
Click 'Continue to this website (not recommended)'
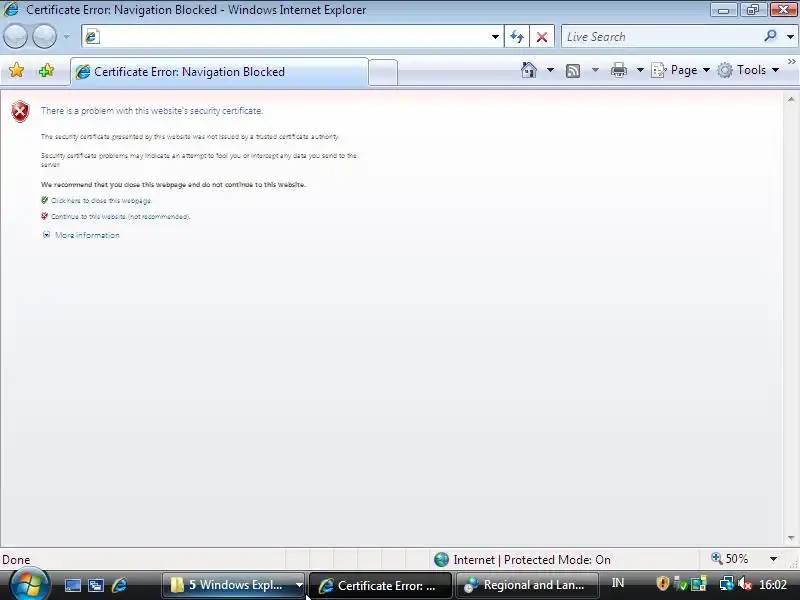pos(120,216)
